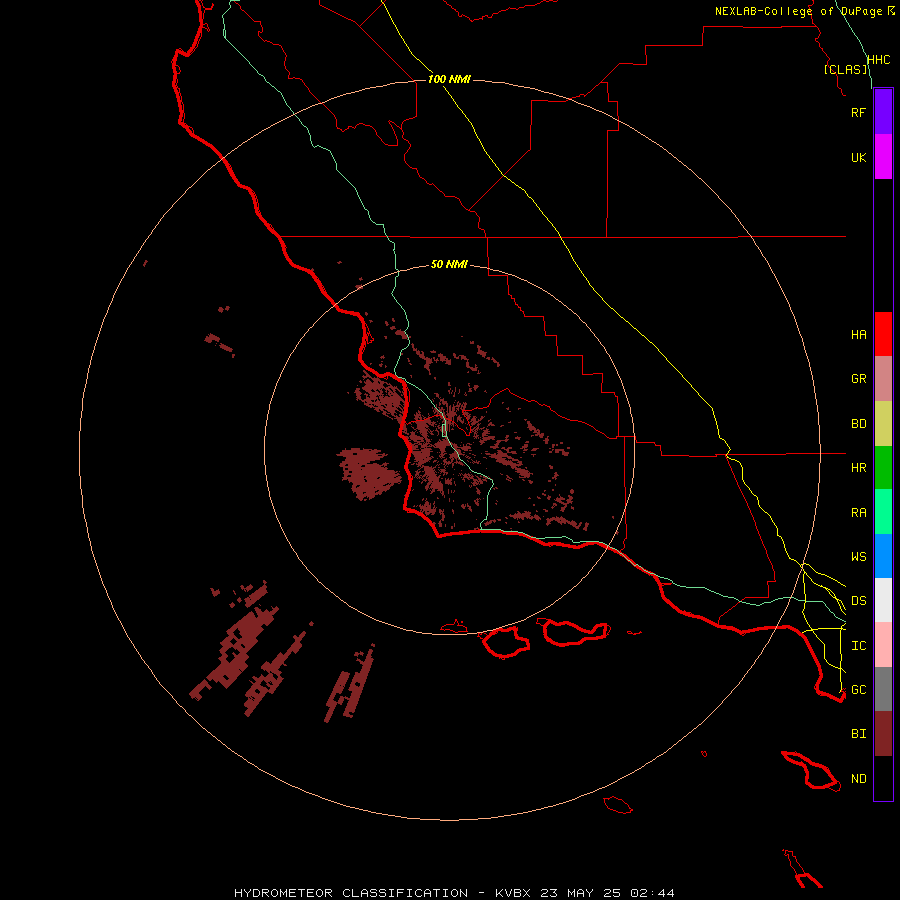Click the HA red legend swatch
The width and height of the screenshot is (900, 900).
tap(883, 334)
